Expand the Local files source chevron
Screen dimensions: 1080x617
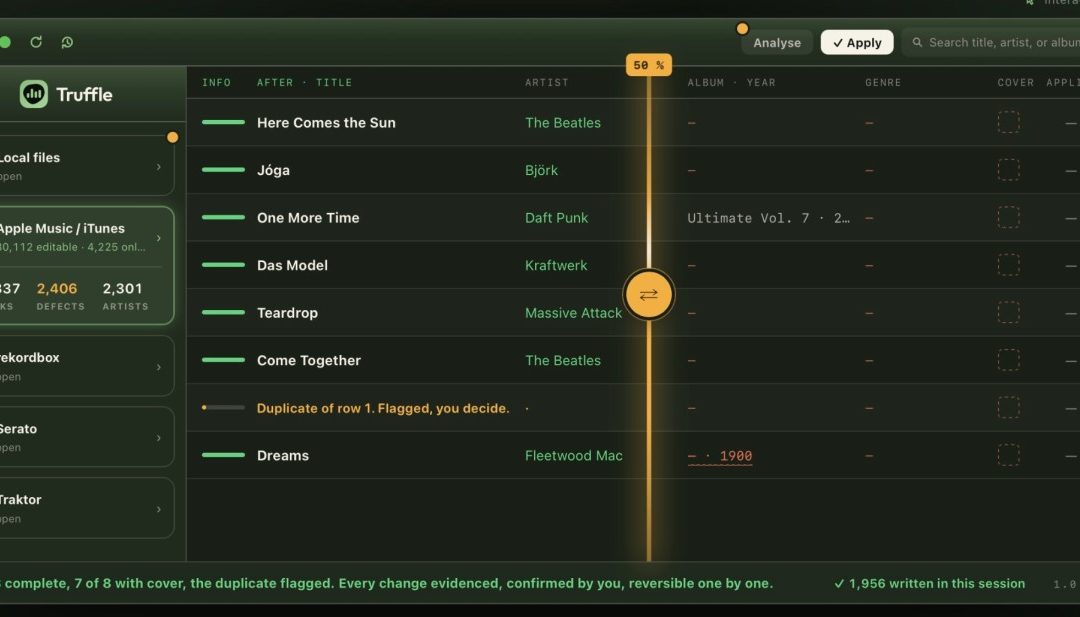[x=158, y=167]
